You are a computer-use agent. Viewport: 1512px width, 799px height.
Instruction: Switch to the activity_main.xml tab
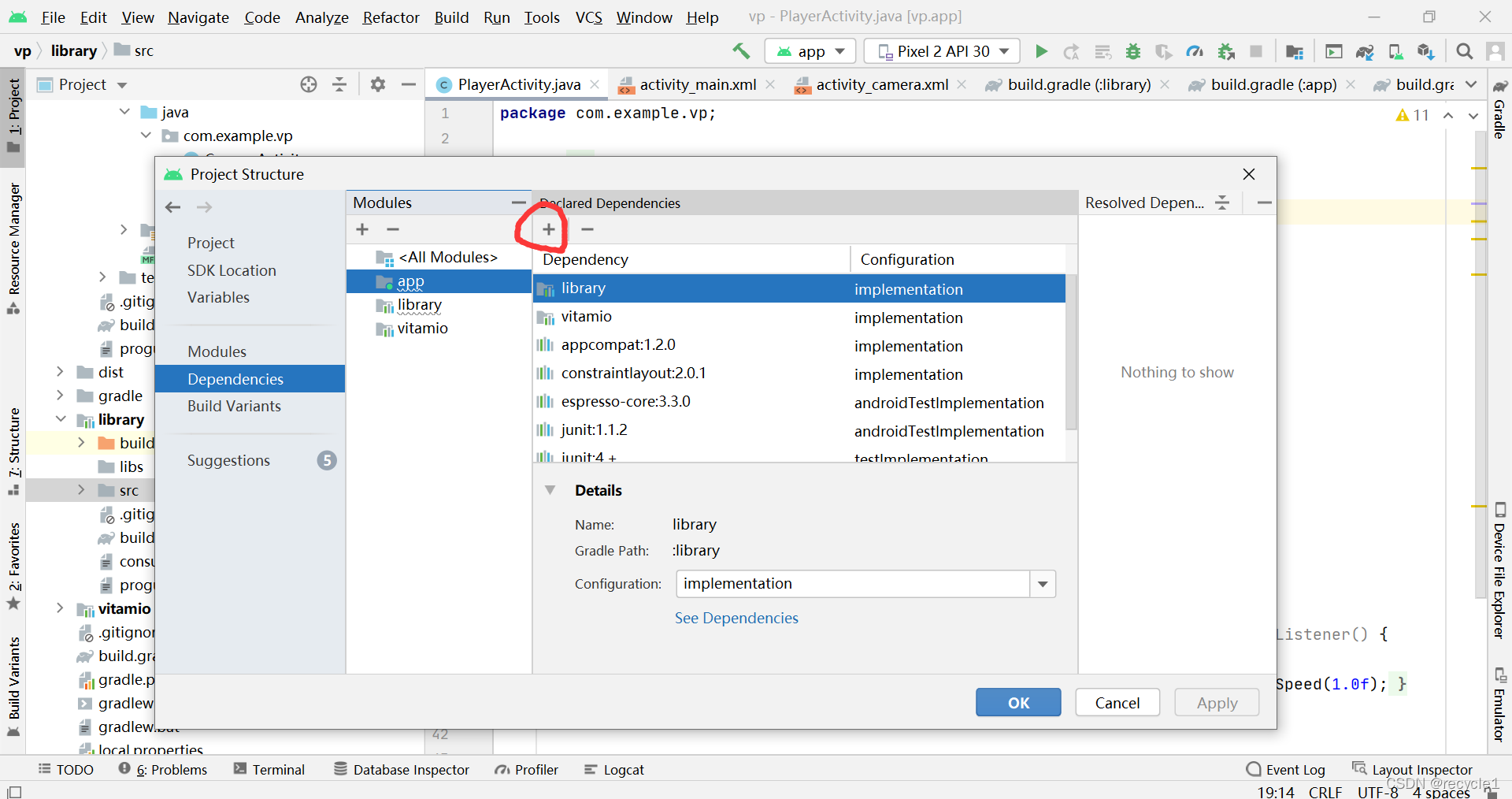697,84
